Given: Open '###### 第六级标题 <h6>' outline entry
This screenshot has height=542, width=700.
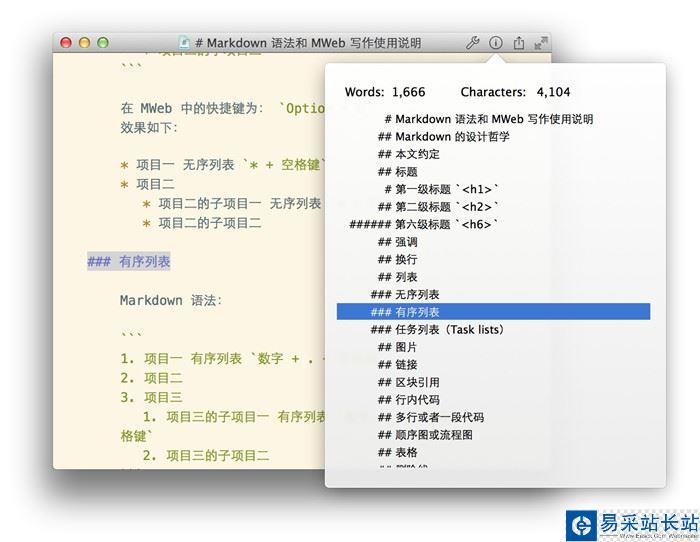Looking at the screenshot, I should click(424, 224).
